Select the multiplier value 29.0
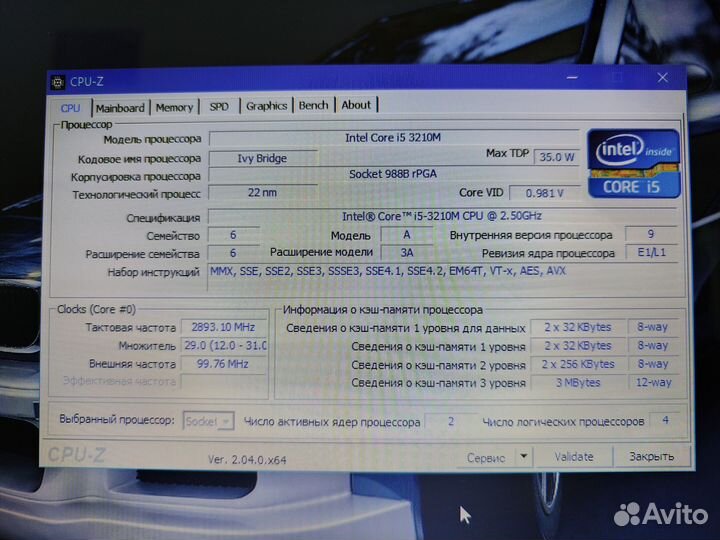Image resolution: width=720 pixels, height=540 pixels. point(225,345)
